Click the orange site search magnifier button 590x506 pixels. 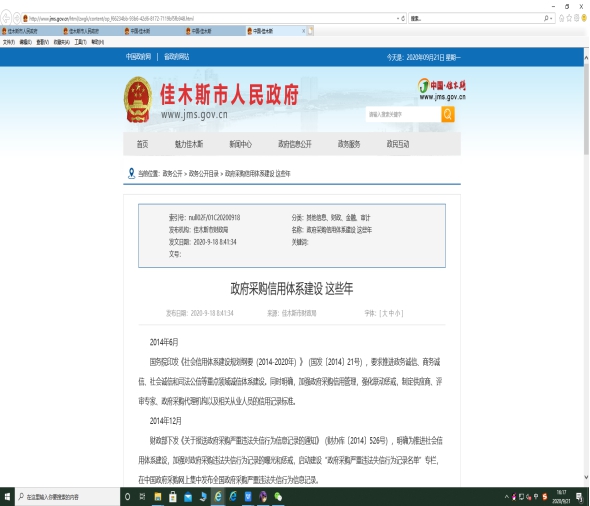coord(448,114)
